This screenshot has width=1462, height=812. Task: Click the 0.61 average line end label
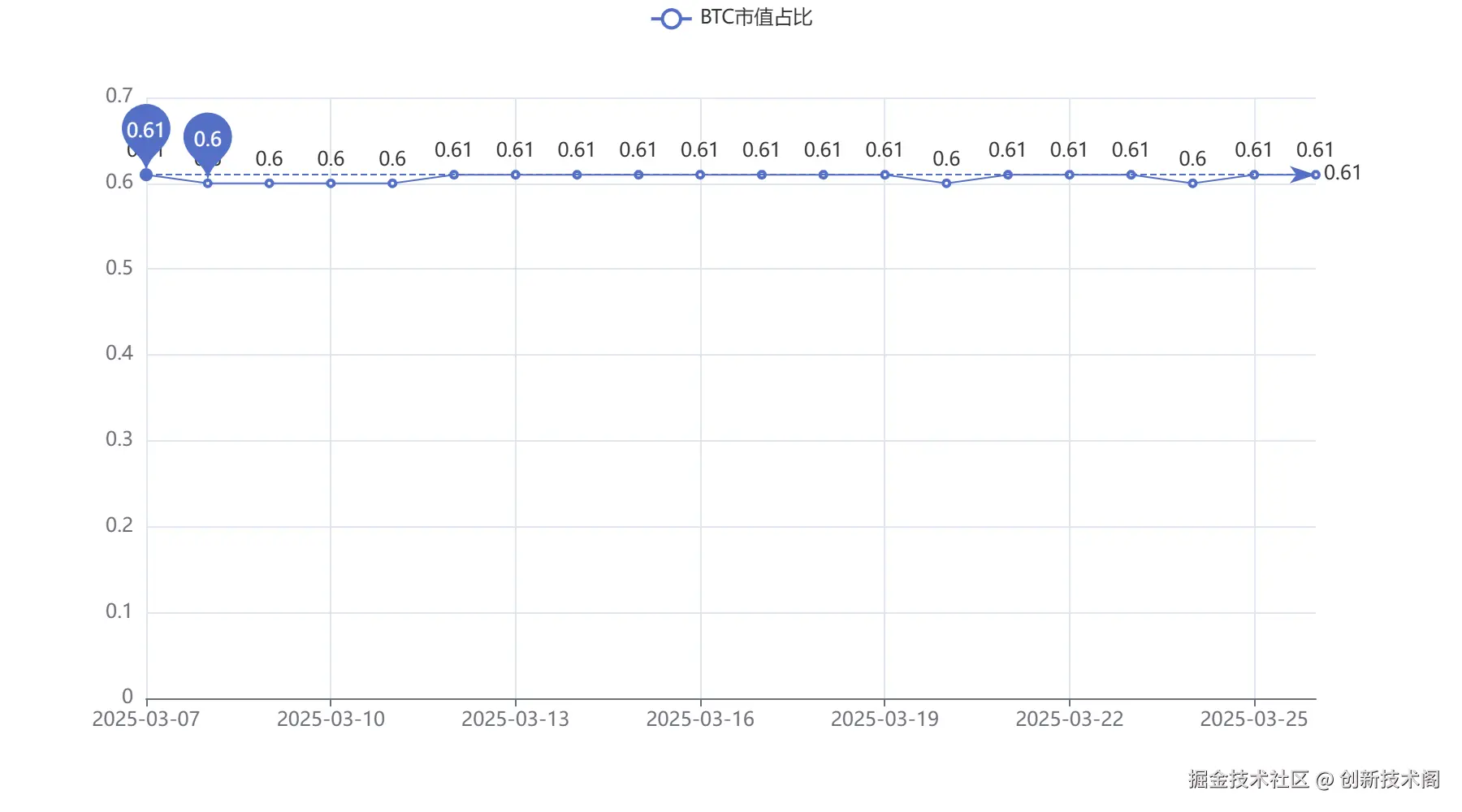point(1342,173)
